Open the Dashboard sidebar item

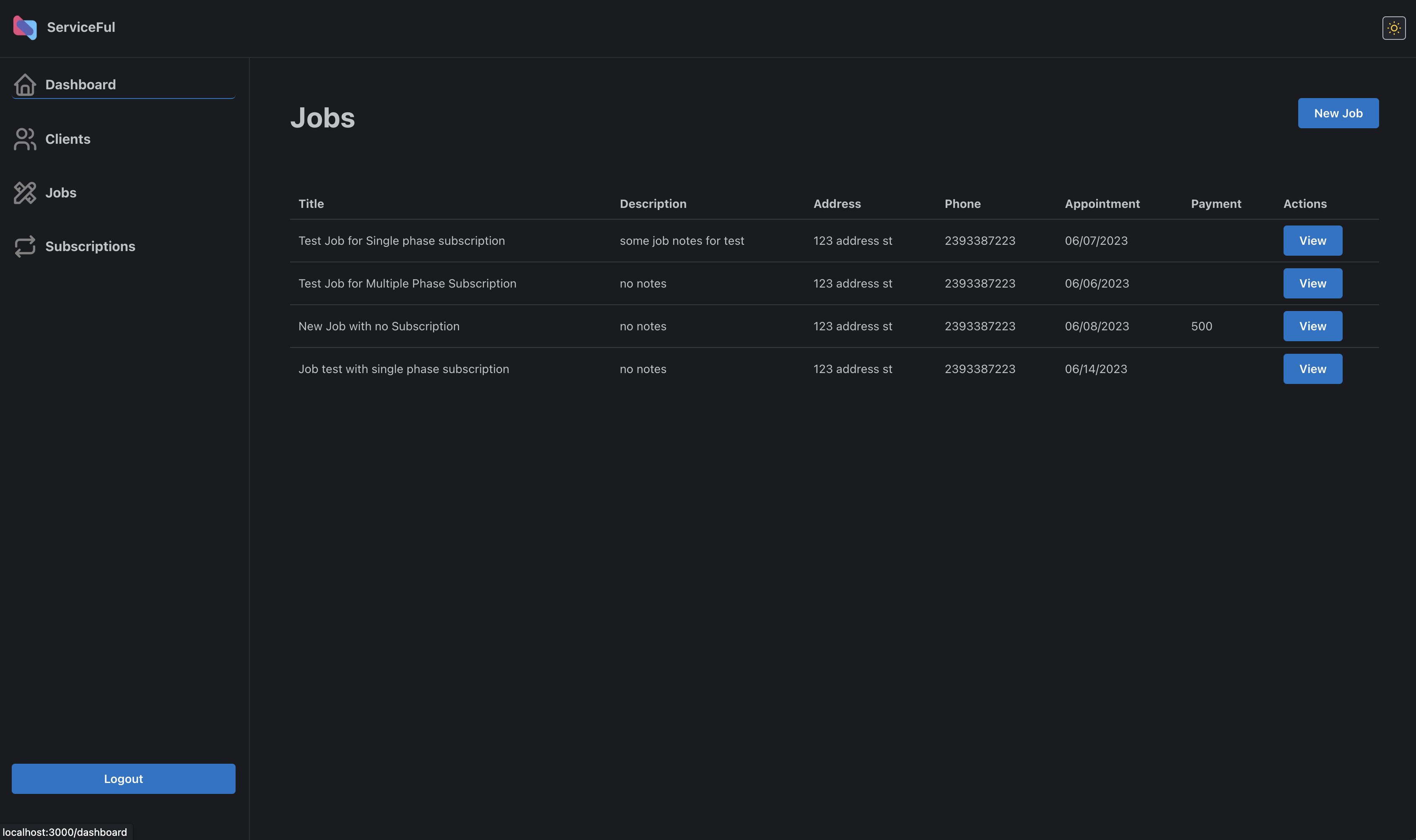point(80,85)
